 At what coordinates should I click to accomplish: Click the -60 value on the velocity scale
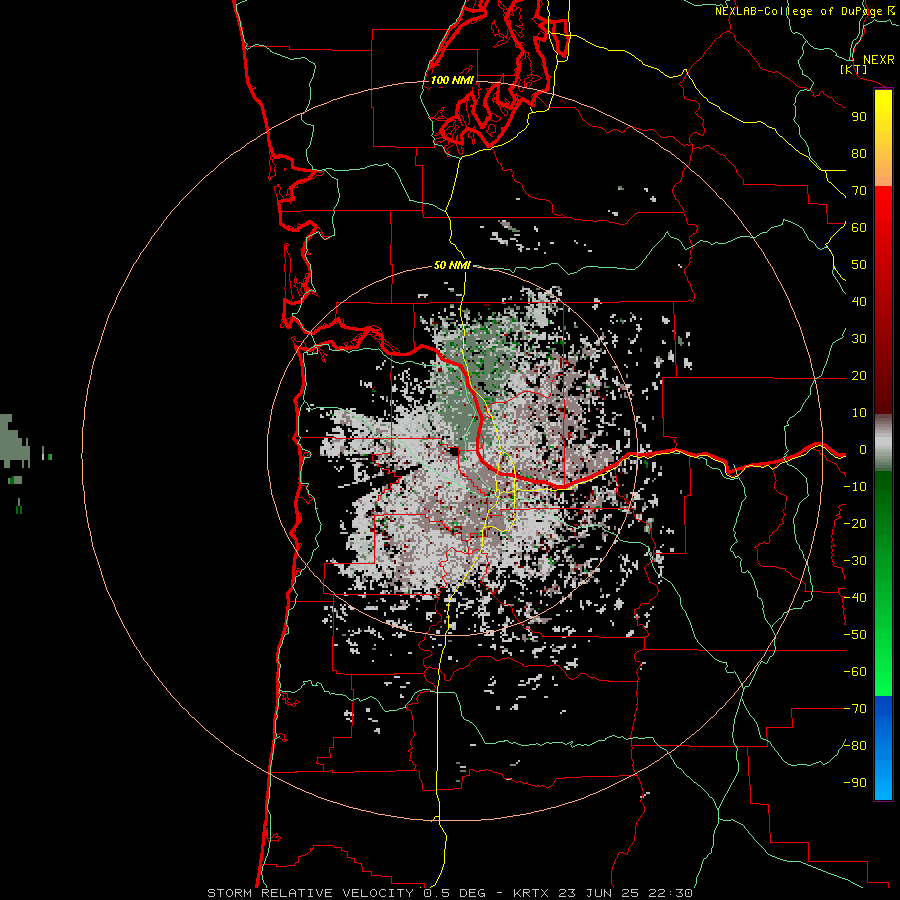pos(855,672)
